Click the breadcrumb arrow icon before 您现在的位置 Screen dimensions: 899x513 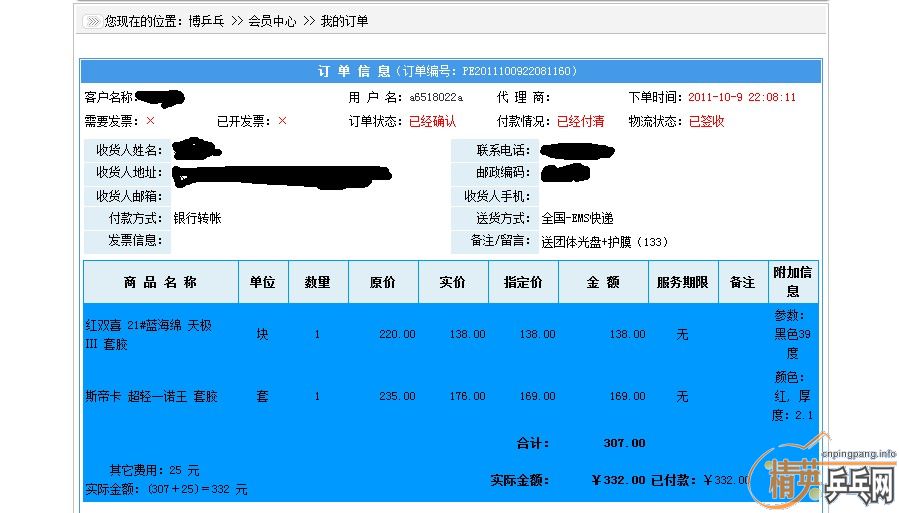click(x=92, y=22)
